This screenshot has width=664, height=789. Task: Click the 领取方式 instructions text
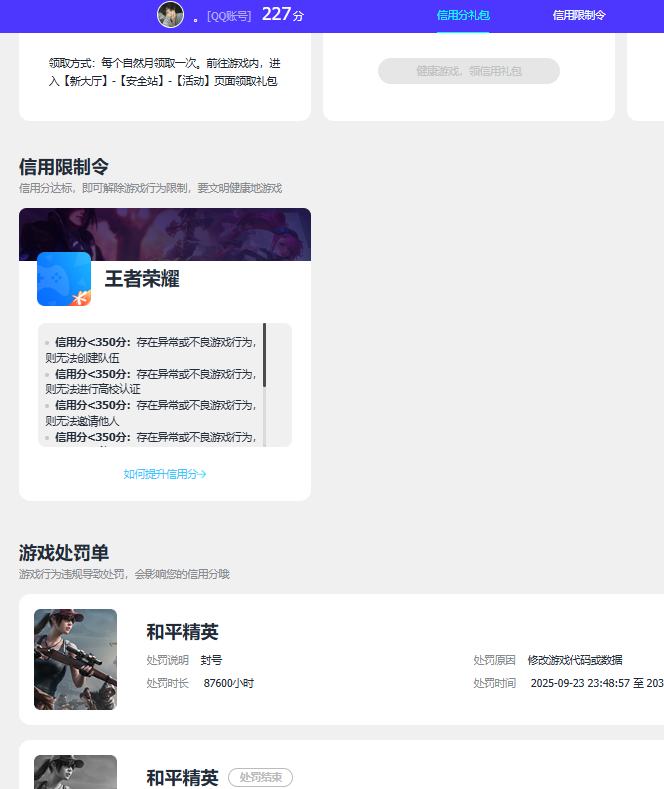pyautogui.click(x=164, y=72)
